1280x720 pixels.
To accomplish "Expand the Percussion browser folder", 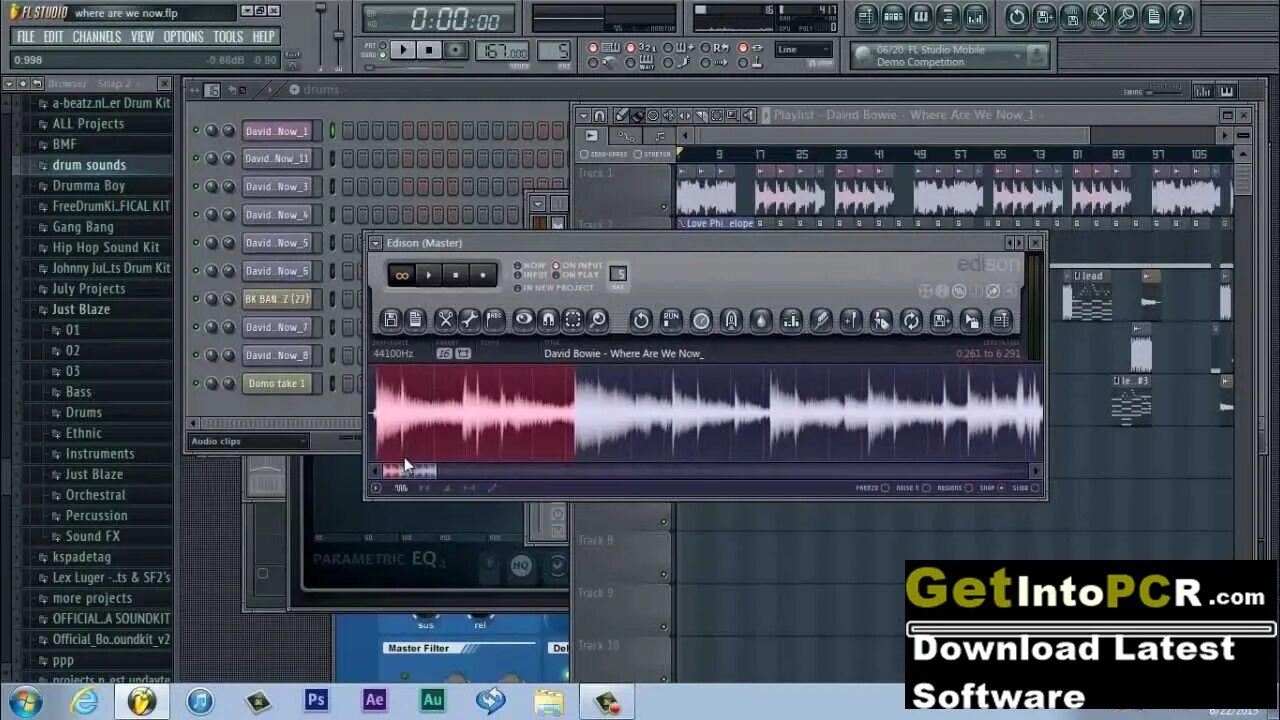I will click(96, 515).
